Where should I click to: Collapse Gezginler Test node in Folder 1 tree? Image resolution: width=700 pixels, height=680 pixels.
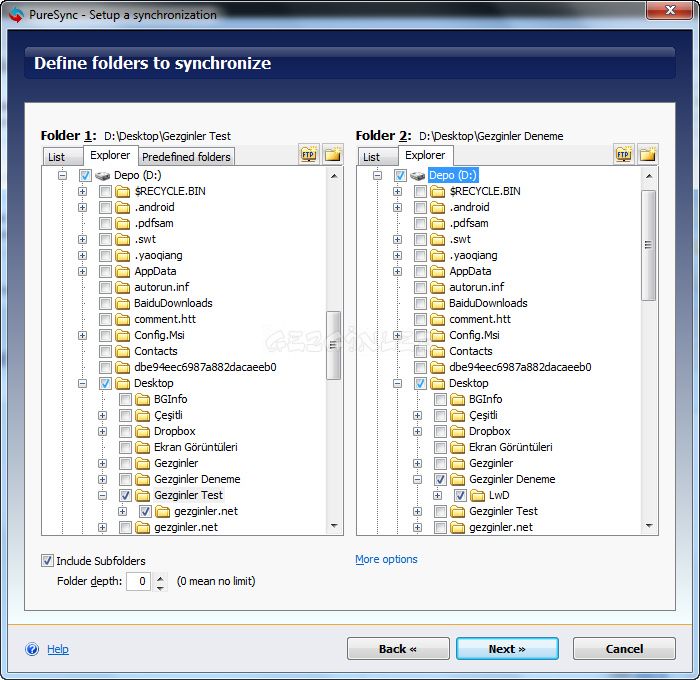coord(103,495)
